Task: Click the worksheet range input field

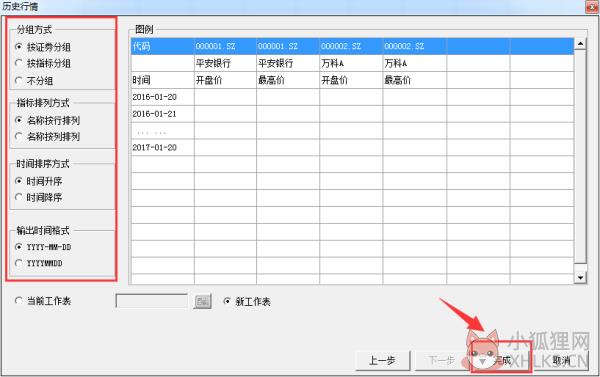Action: [152, 301]
